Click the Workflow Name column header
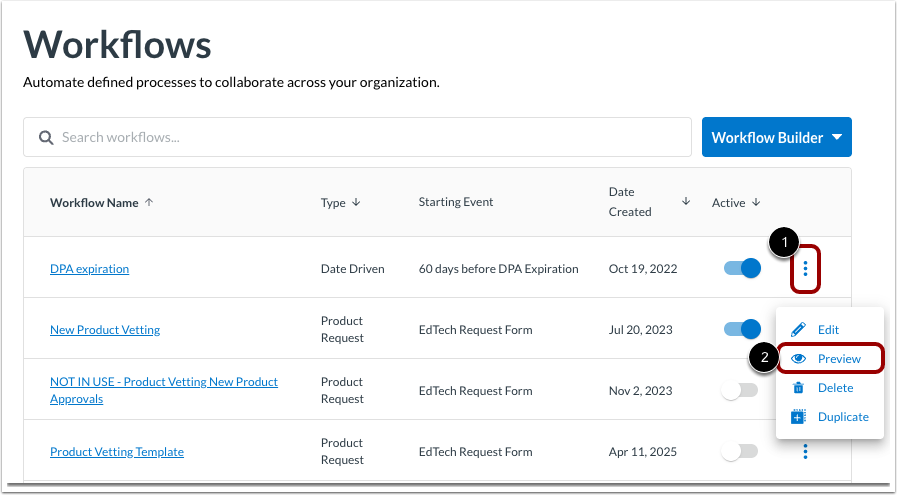The width and height of the screenshot is (897, 495). (x=94, y=203)
